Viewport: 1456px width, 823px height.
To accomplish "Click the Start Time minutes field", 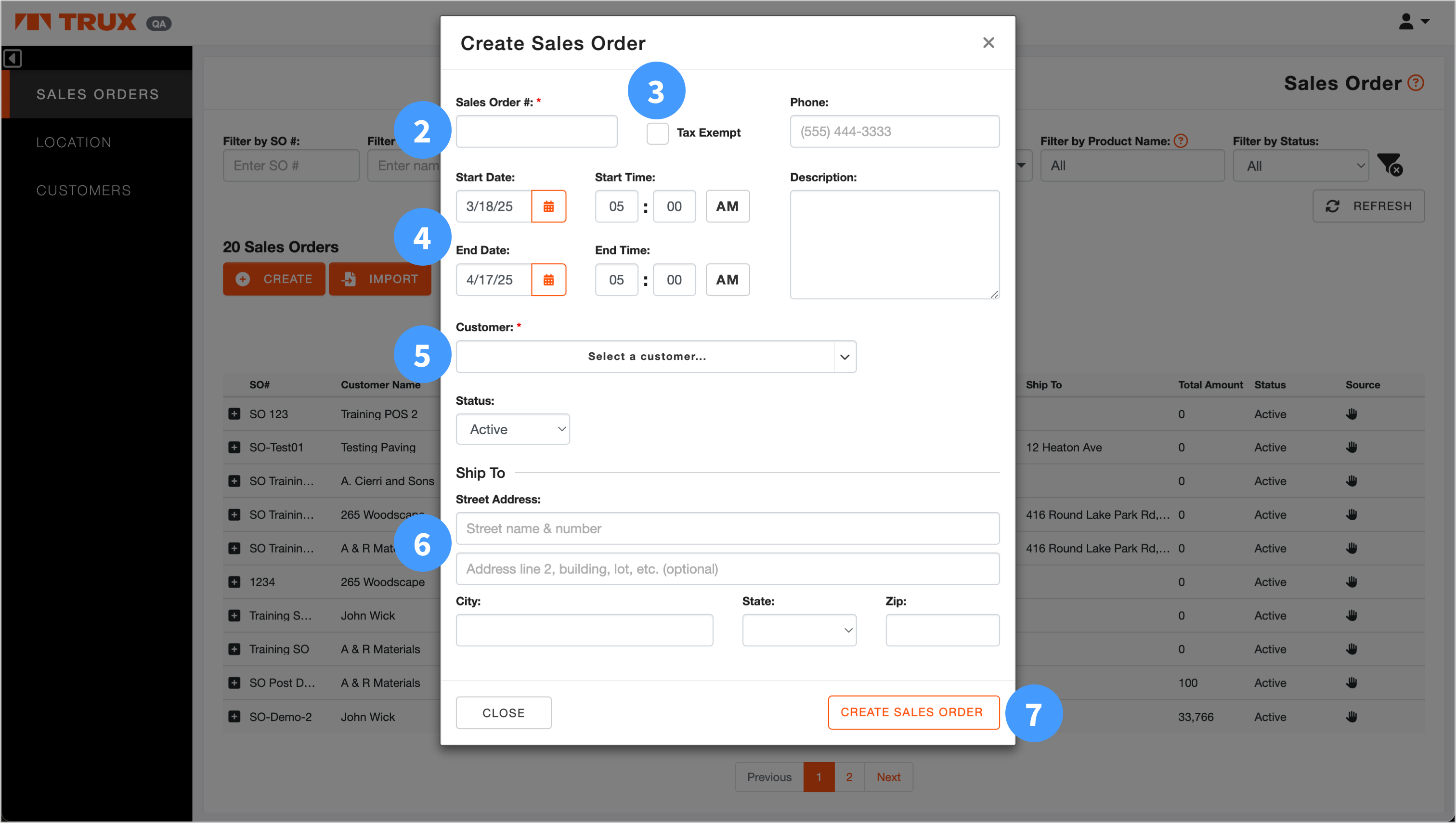I will point(674,206).
